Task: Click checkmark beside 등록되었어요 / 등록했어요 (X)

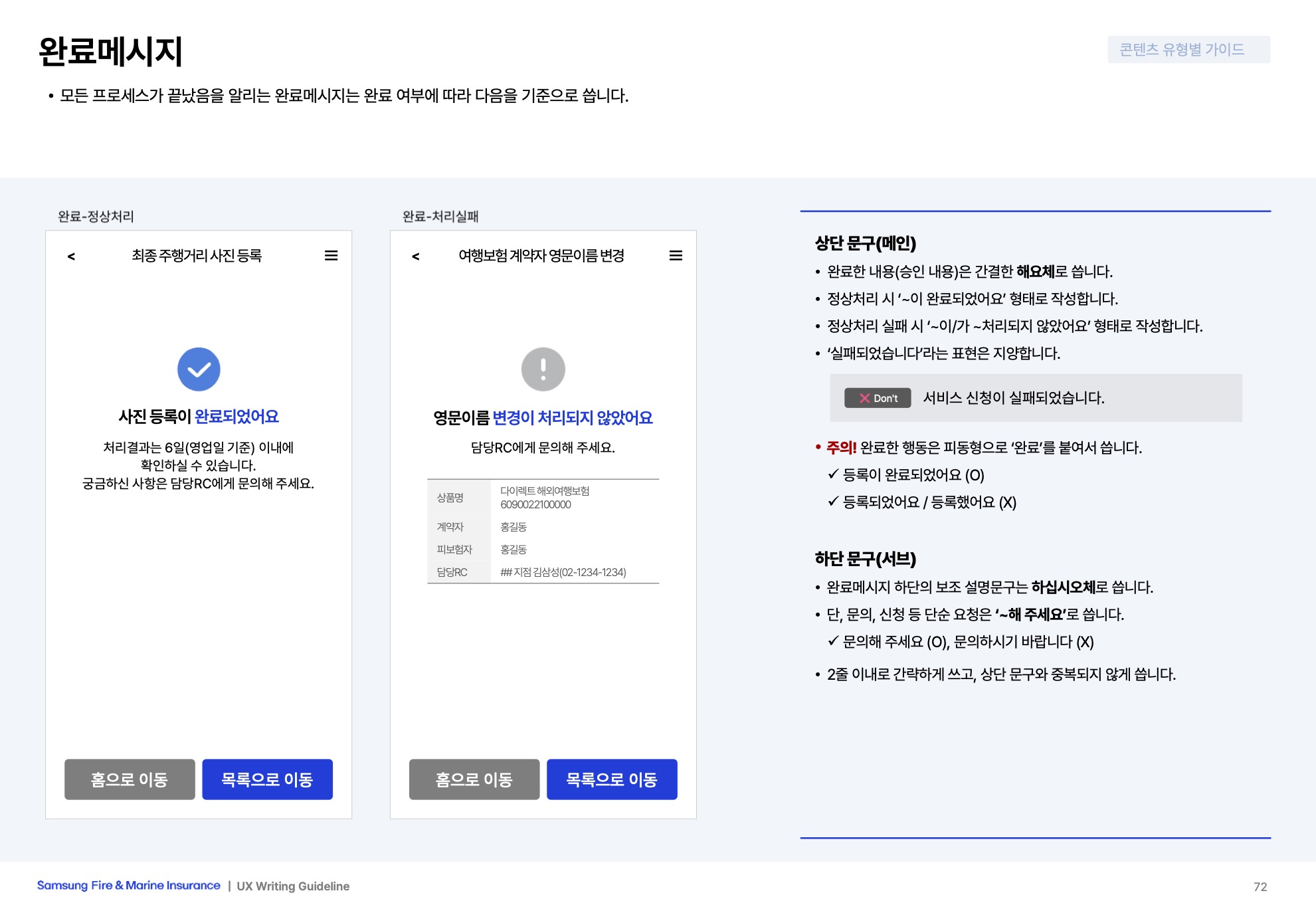Action: pyautogui.click(x=833, y=501)
